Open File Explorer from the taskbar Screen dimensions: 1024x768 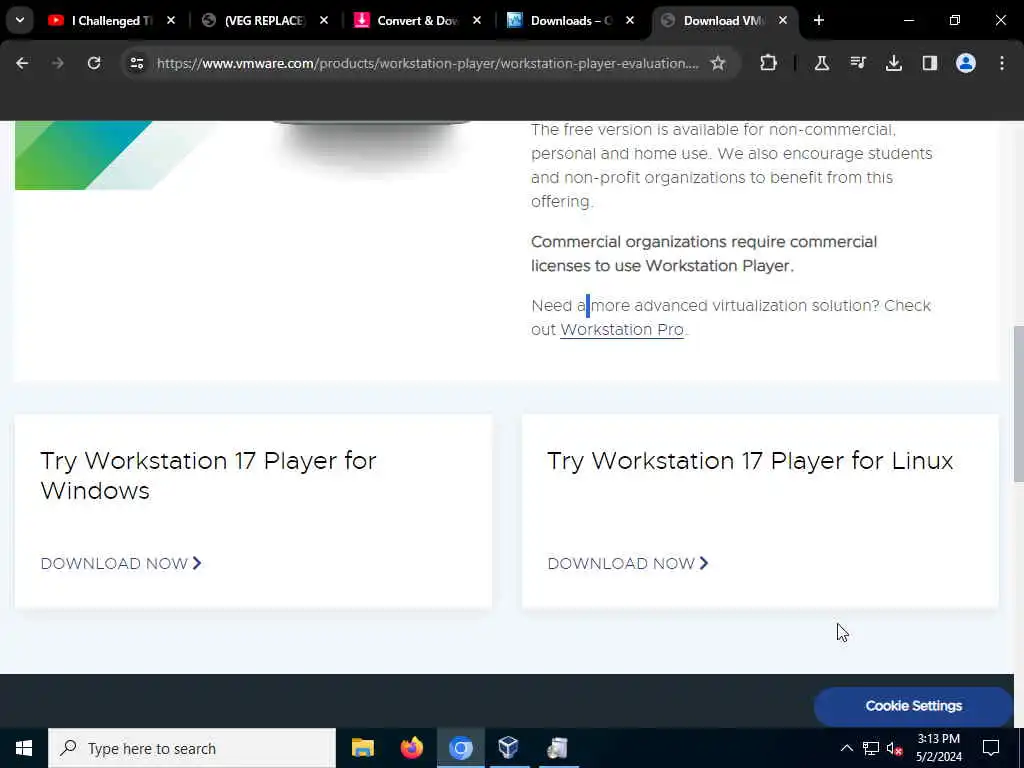[362, 748]
